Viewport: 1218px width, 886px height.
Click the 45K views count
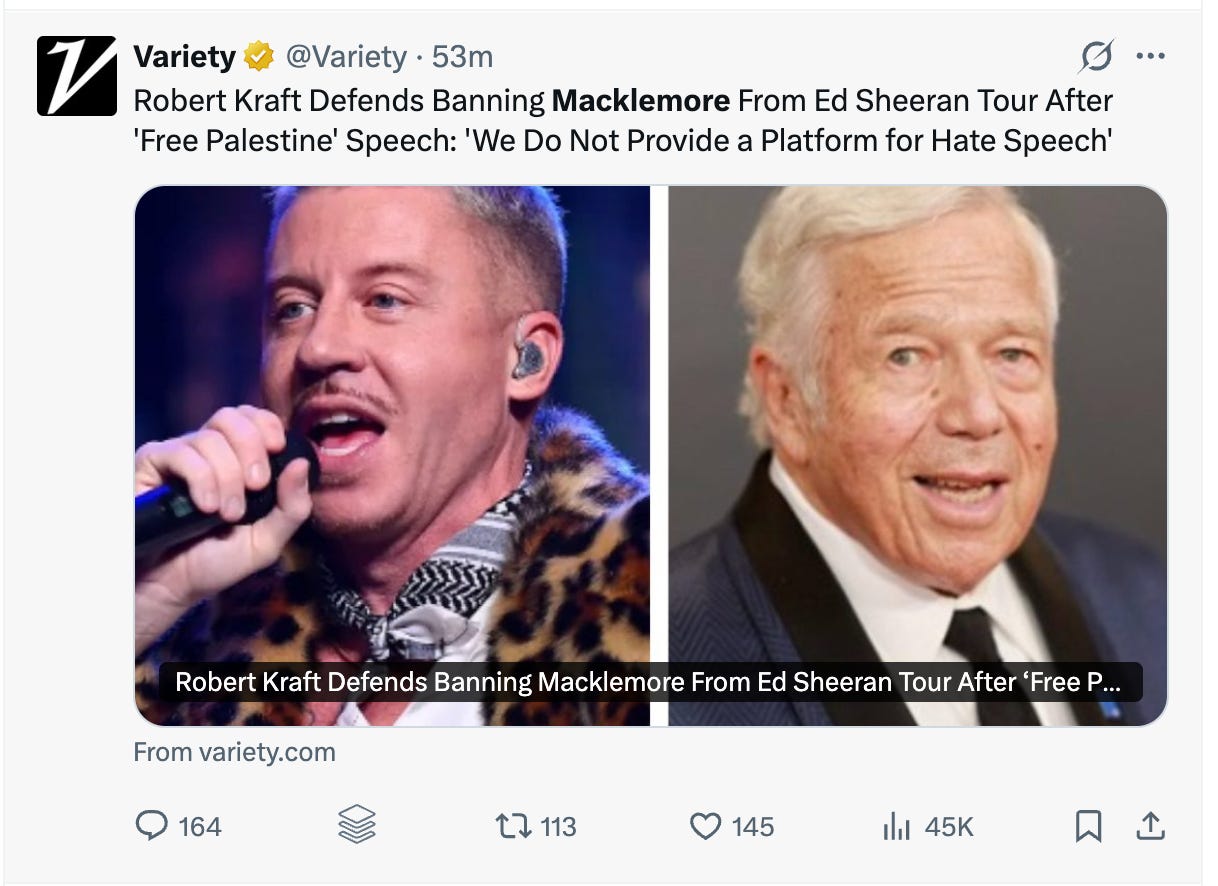tap(949, 827)
